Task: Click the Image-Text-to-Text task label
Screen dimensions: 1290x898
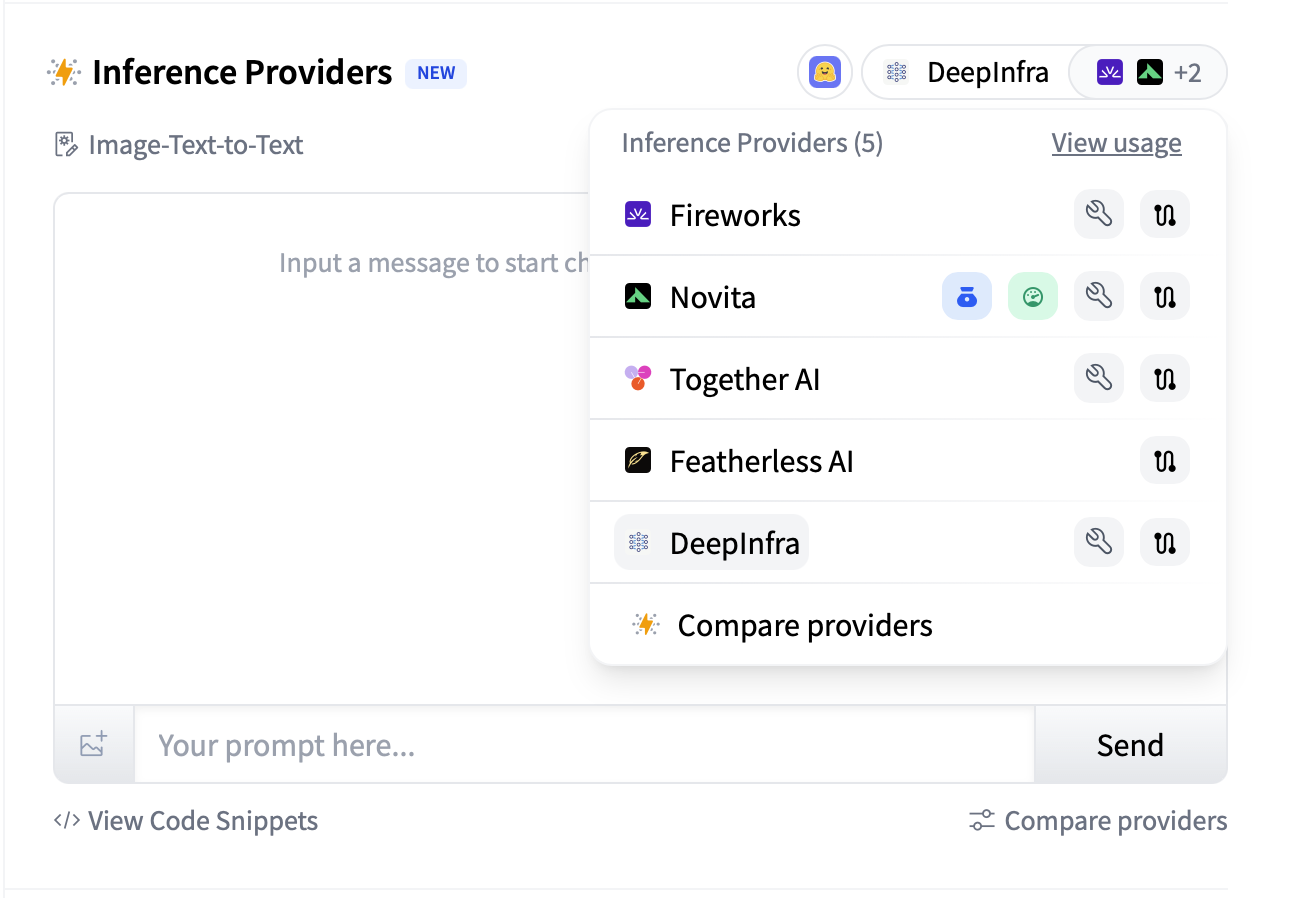Action: [x=196, y=145]
